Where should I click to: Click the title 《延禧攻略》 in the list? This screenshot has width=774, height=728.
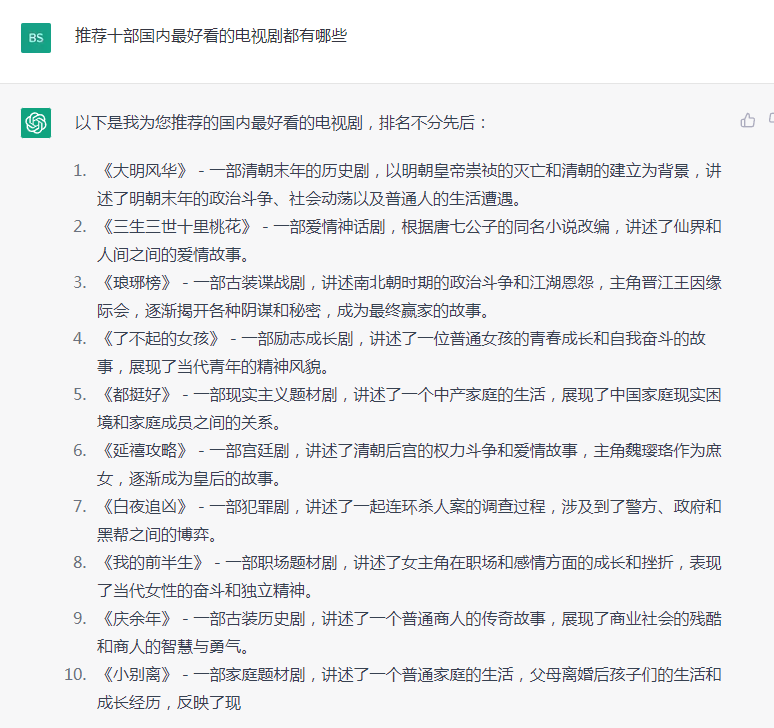click(x=144, y=451)
